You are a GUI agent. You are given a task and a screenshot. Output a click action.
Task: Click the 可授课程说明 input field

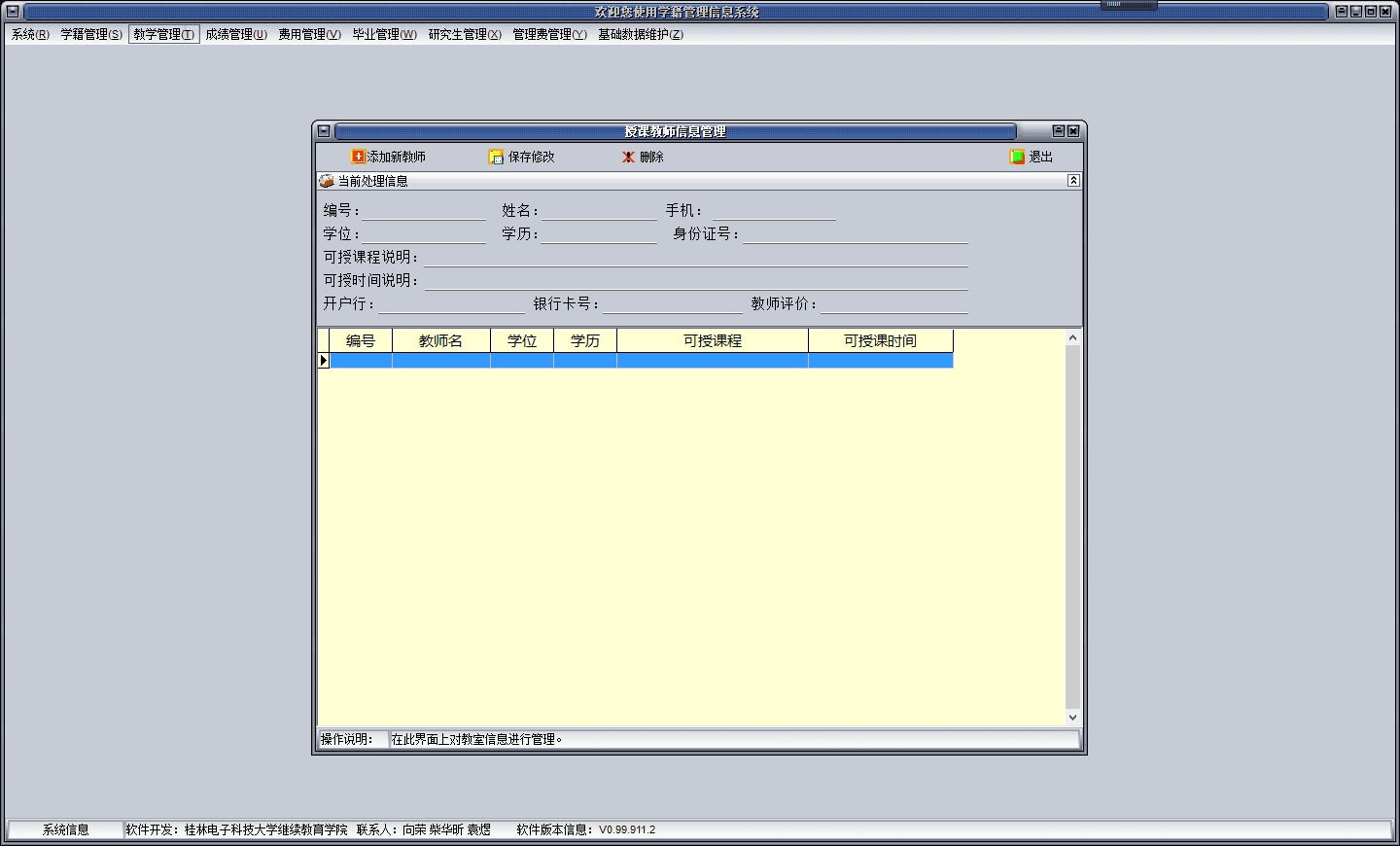(695, 257)
